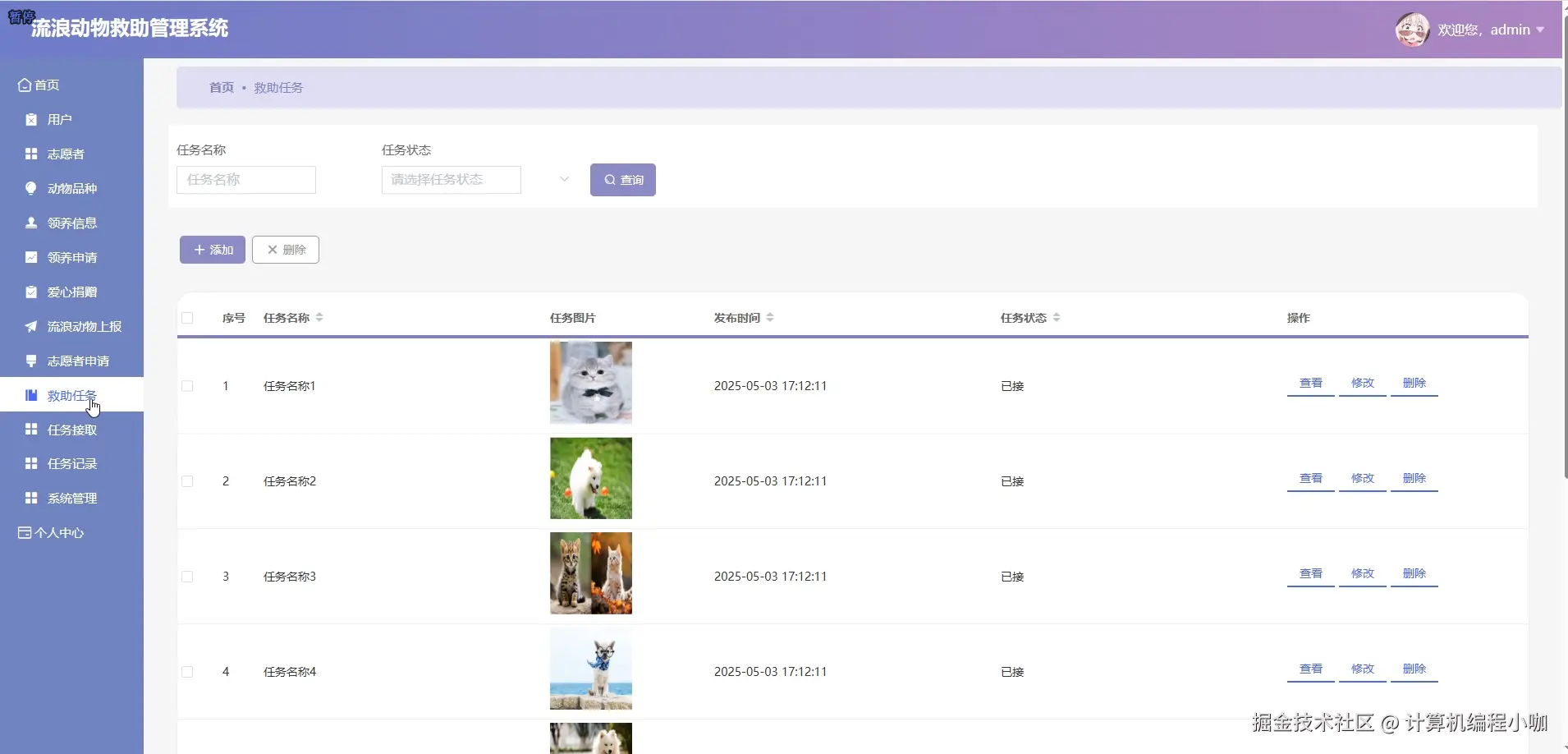
Task: Click the 志愿者申请 sidebar icon
Action: coord(31,361)
